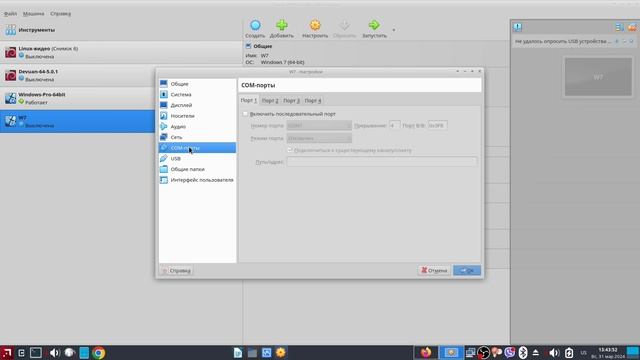The image size is (640, 360).
Task: Click the Отмена button
Action: (x=434, y=270)
